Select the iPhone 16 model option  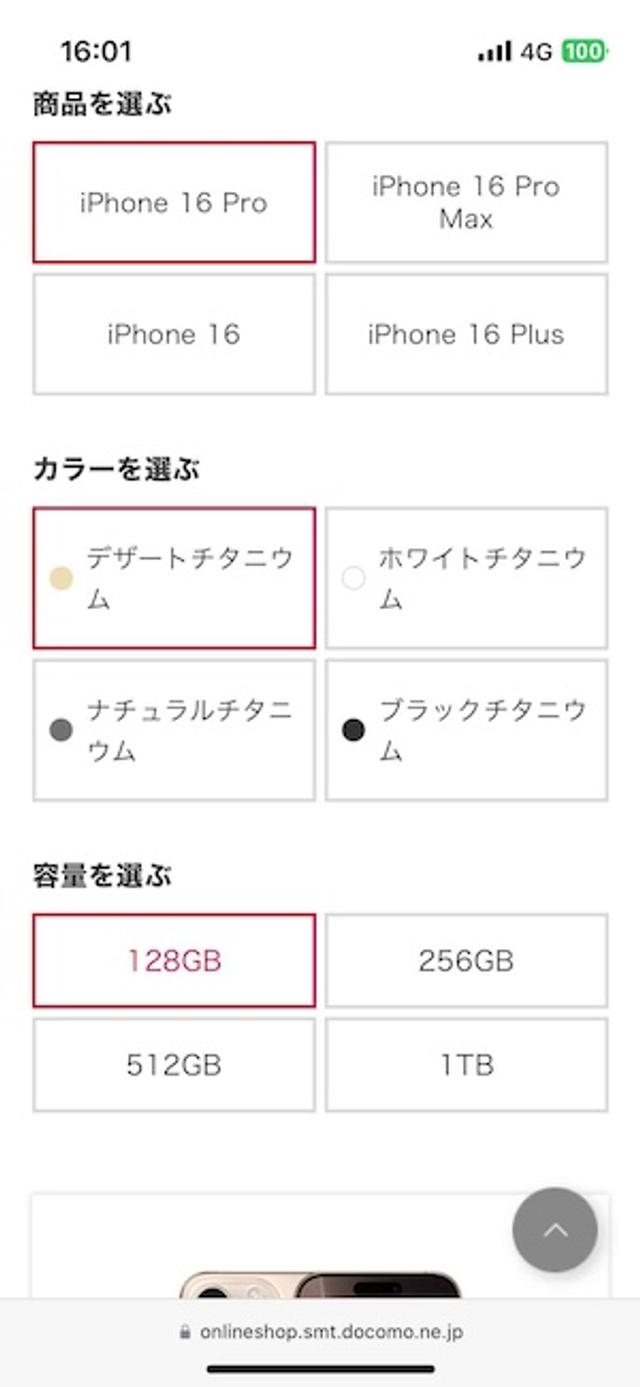[174, 334]
